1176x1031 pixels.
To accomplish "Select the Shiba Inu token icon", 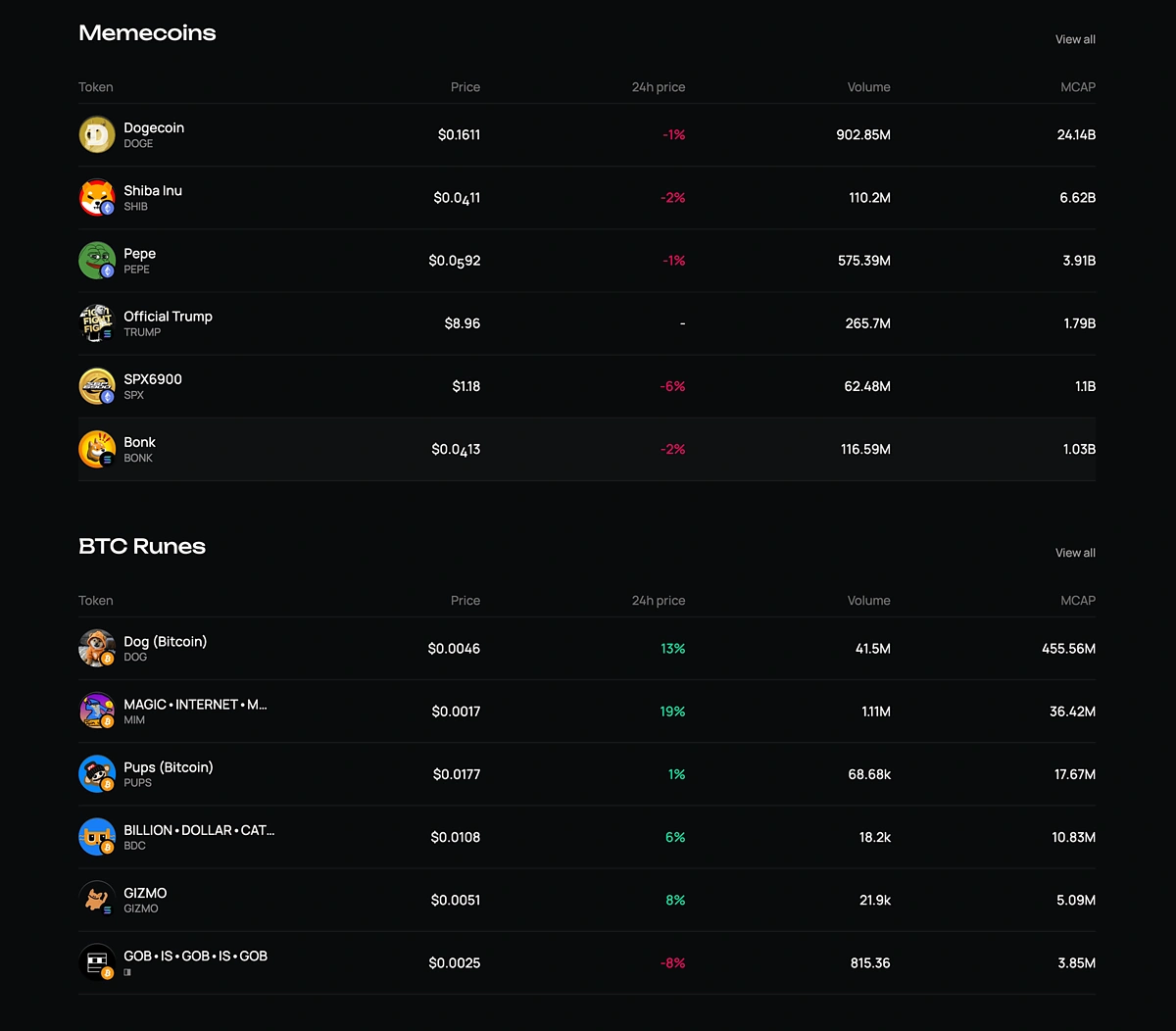I will [96, 197].
